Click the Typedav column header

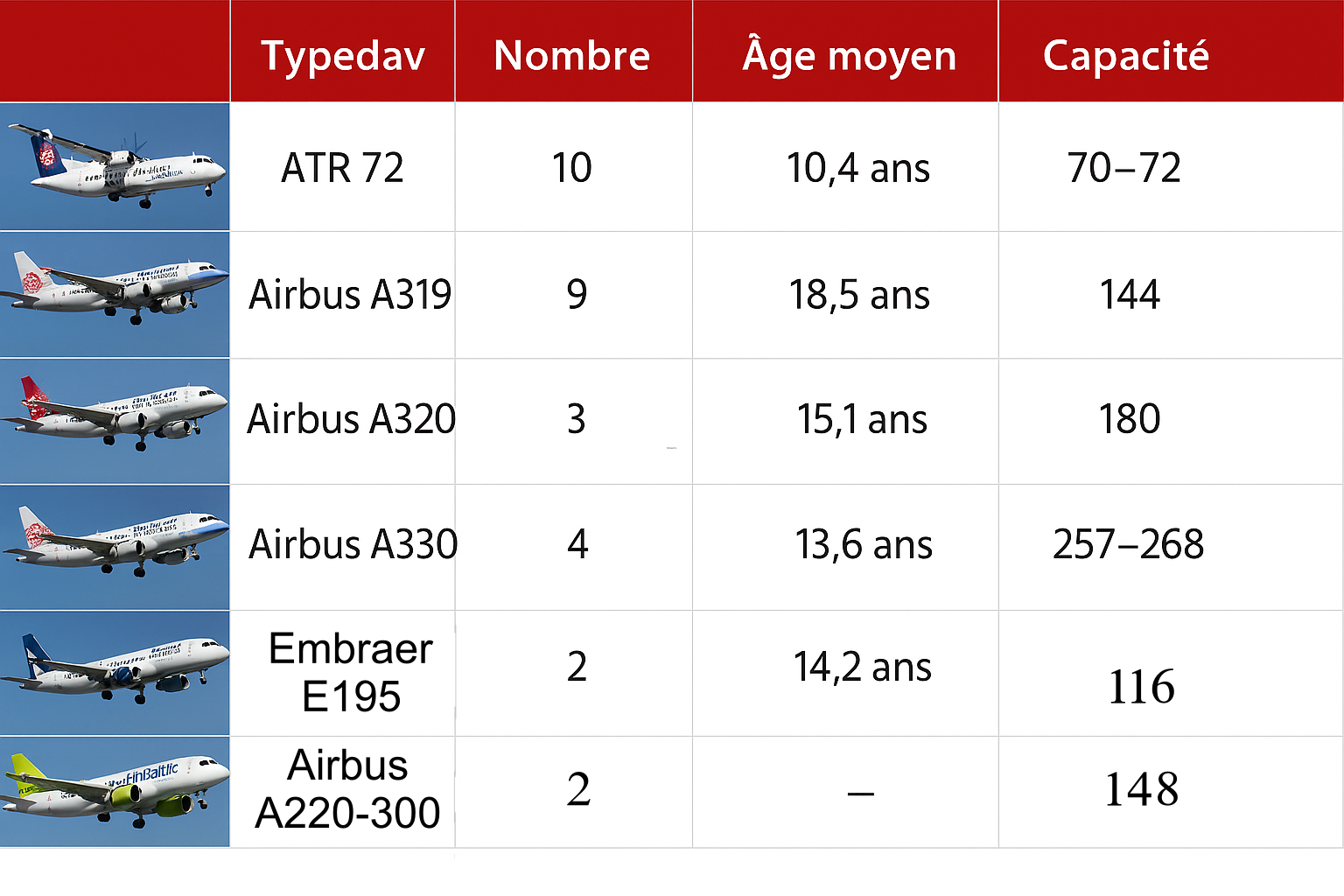pyautogui.click(x=343, y=55)
